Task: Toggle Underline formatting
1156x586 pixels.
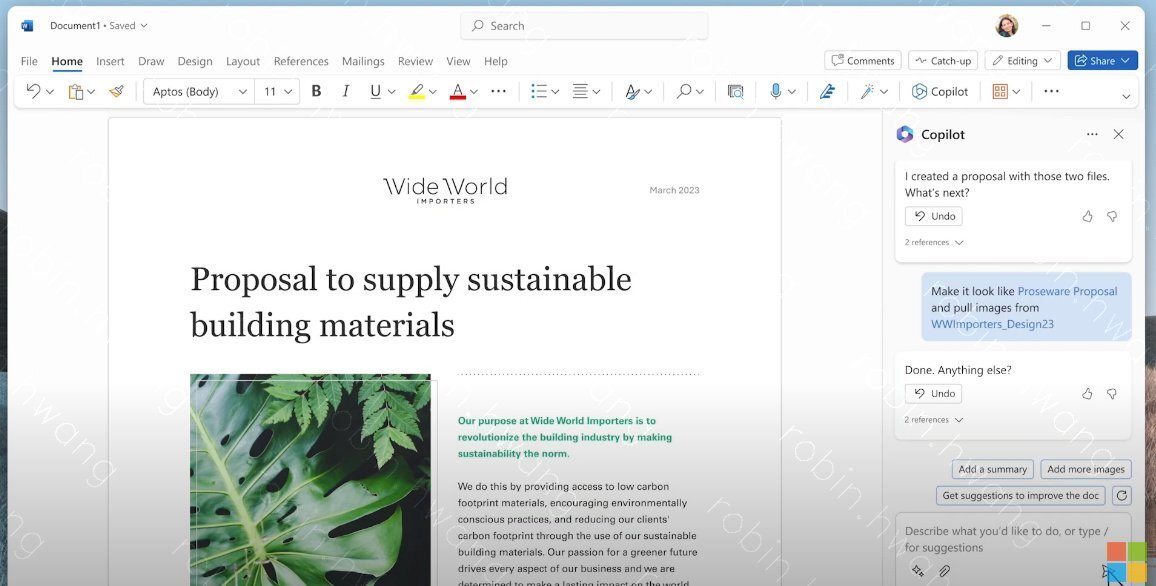Action: (375, 91)
